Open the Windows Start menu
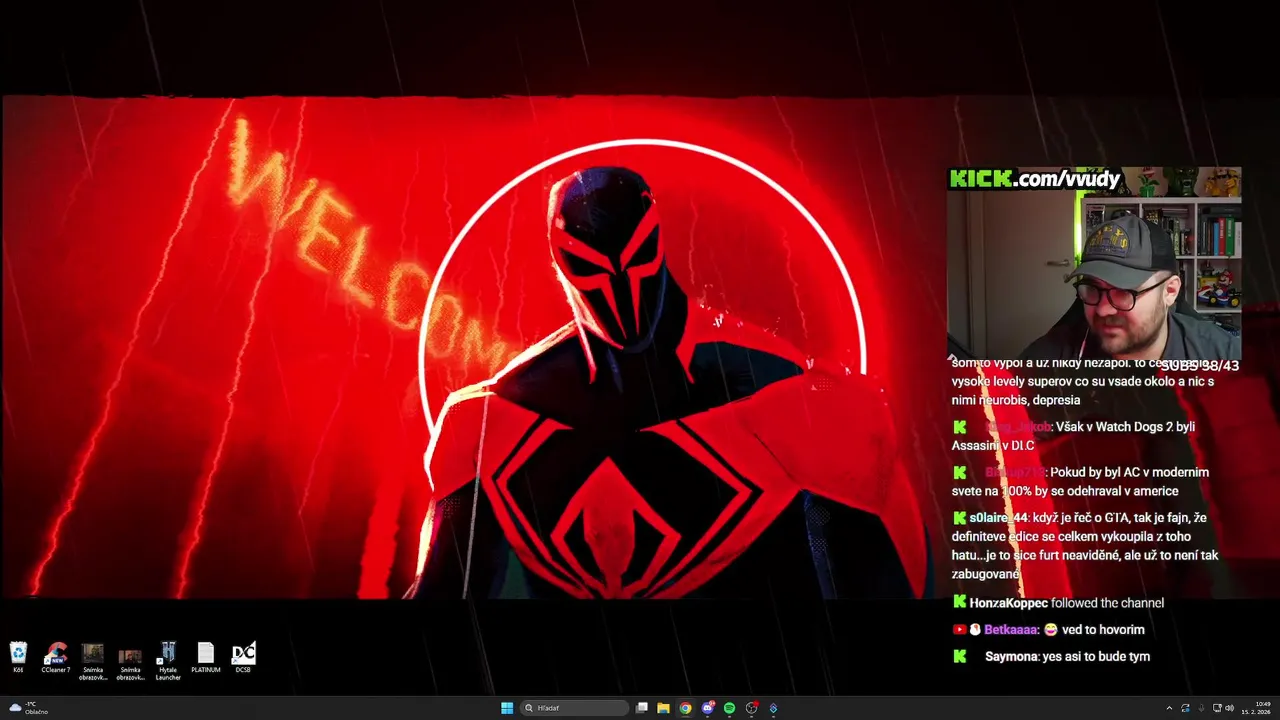 pyautogui.click(x=507, y=708)
